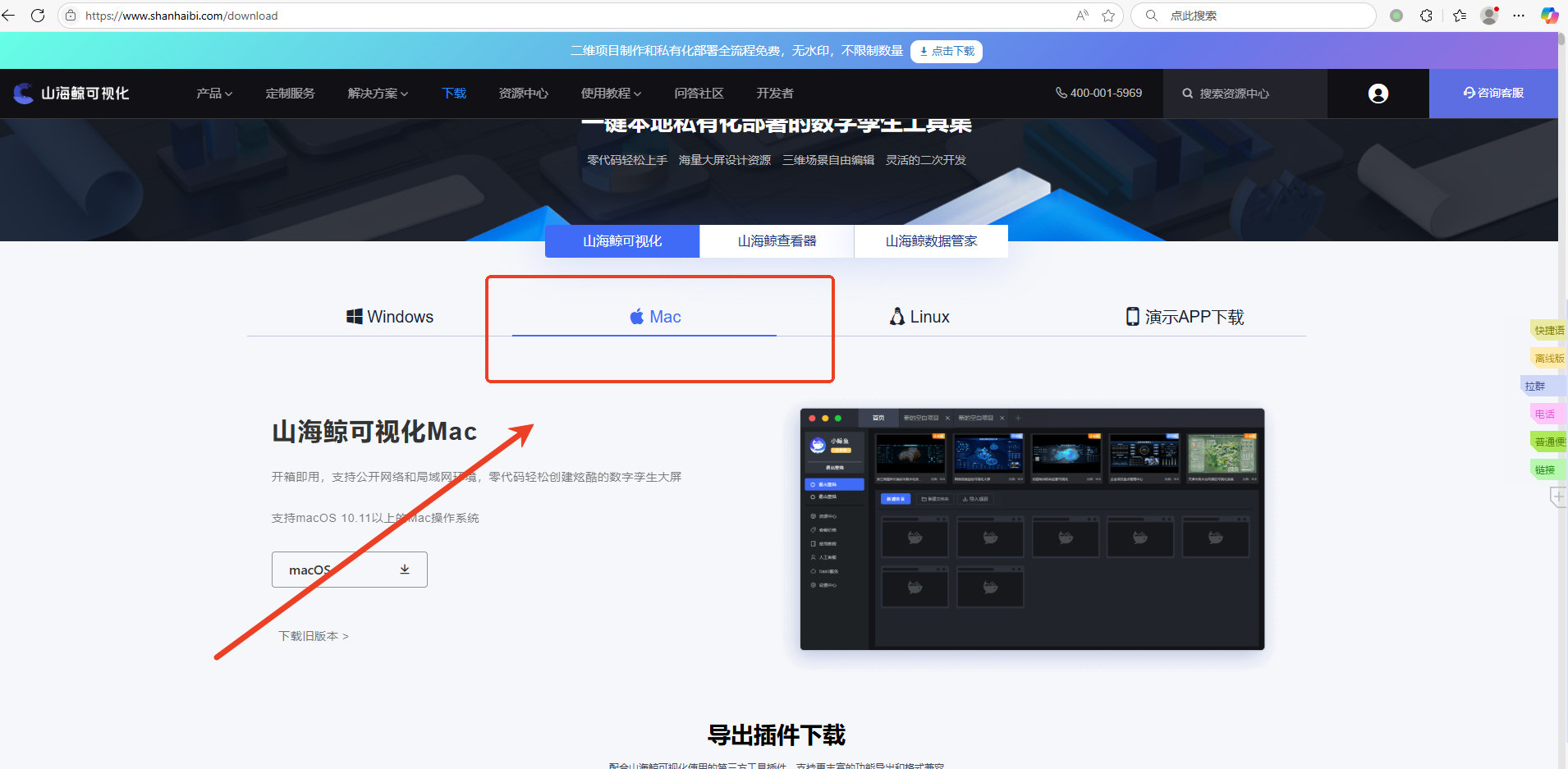Click the 支持macOS 10.11以上 text line

[375, 518]
